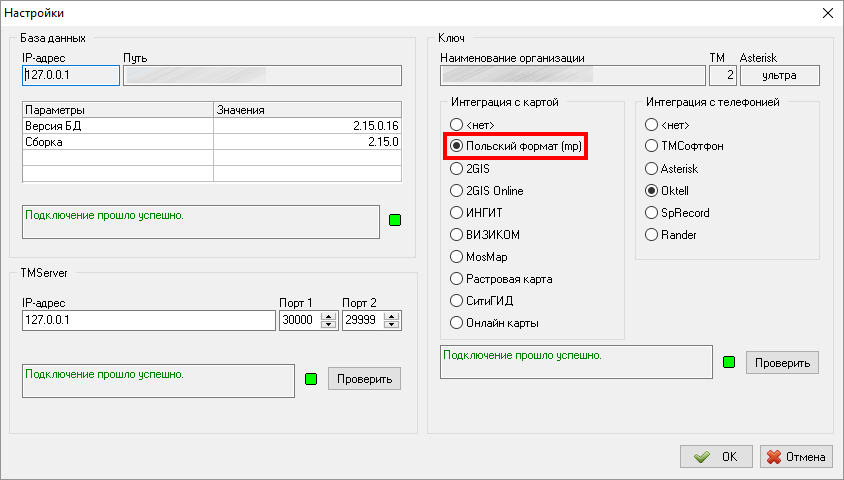The height and width of the screenshot is (480, 844).
Task: Enable the ИНГИТ map integration option
Action: 457,213
